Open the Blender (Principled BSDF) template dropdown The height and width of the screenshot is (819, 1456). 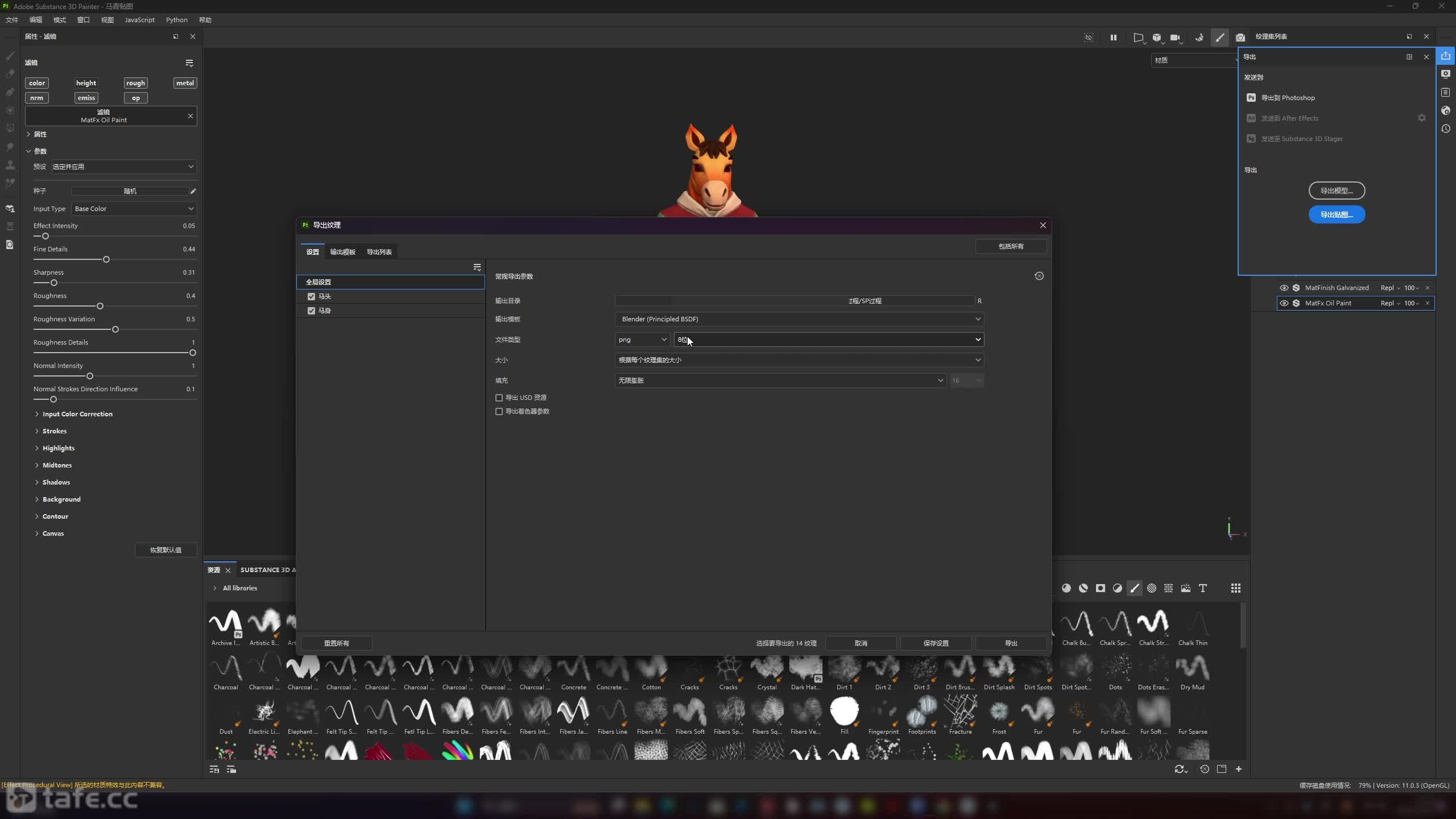click(x=799, y=319)
